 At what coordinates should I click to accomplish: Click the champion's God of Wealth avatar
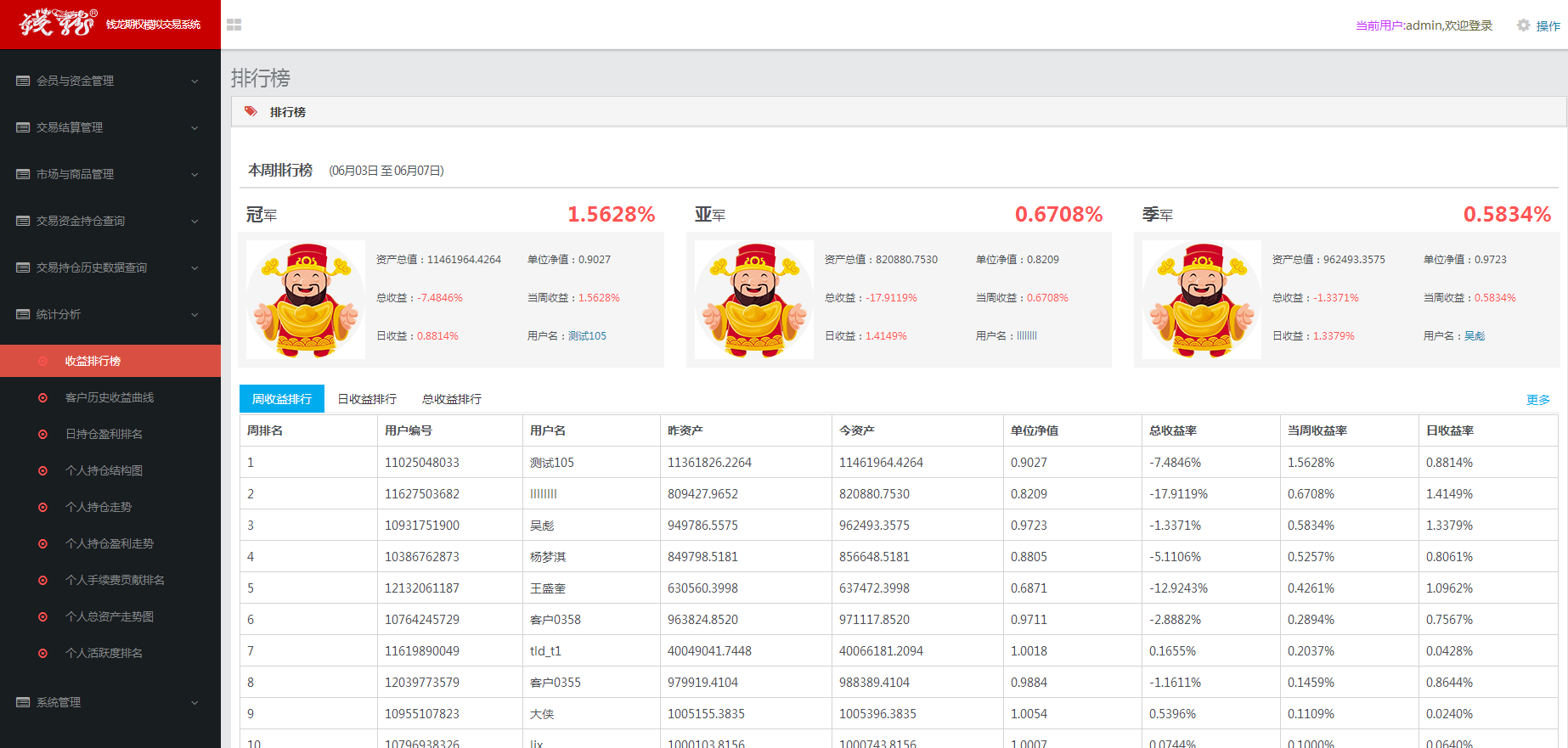click(305, 300)
